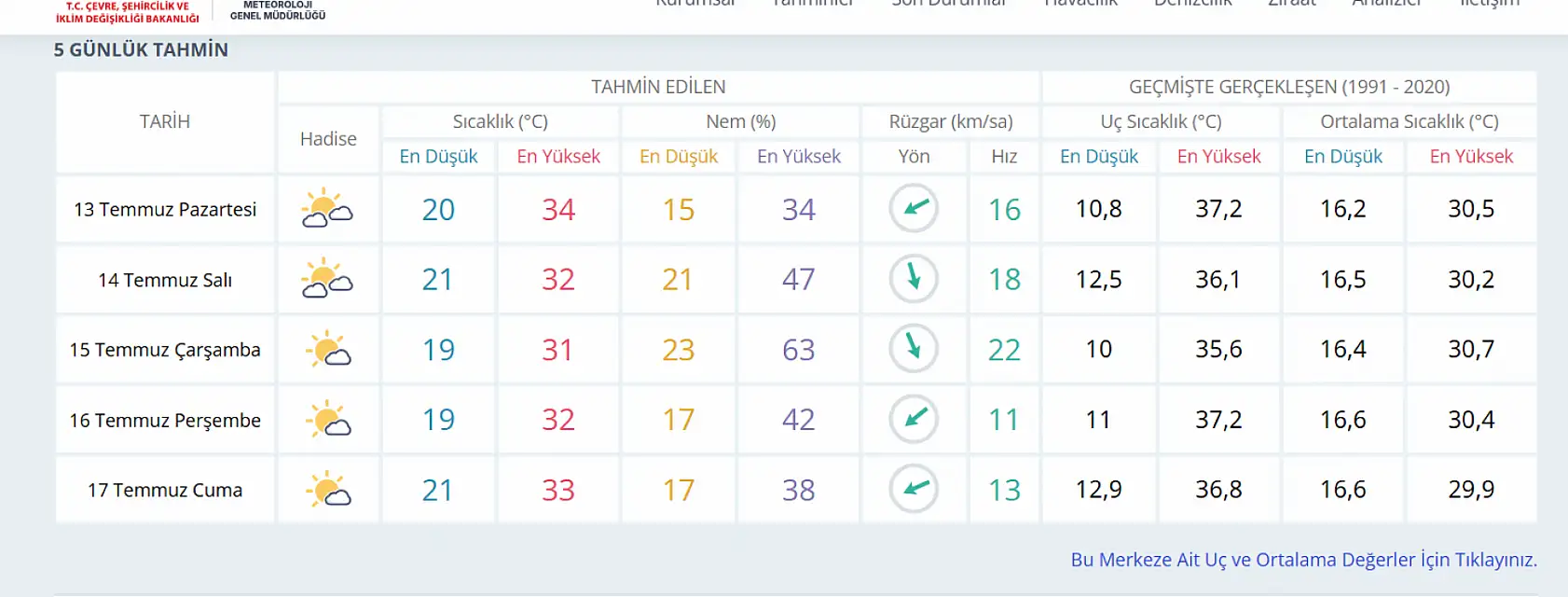Select the TARİH column header

click(165, 121)
